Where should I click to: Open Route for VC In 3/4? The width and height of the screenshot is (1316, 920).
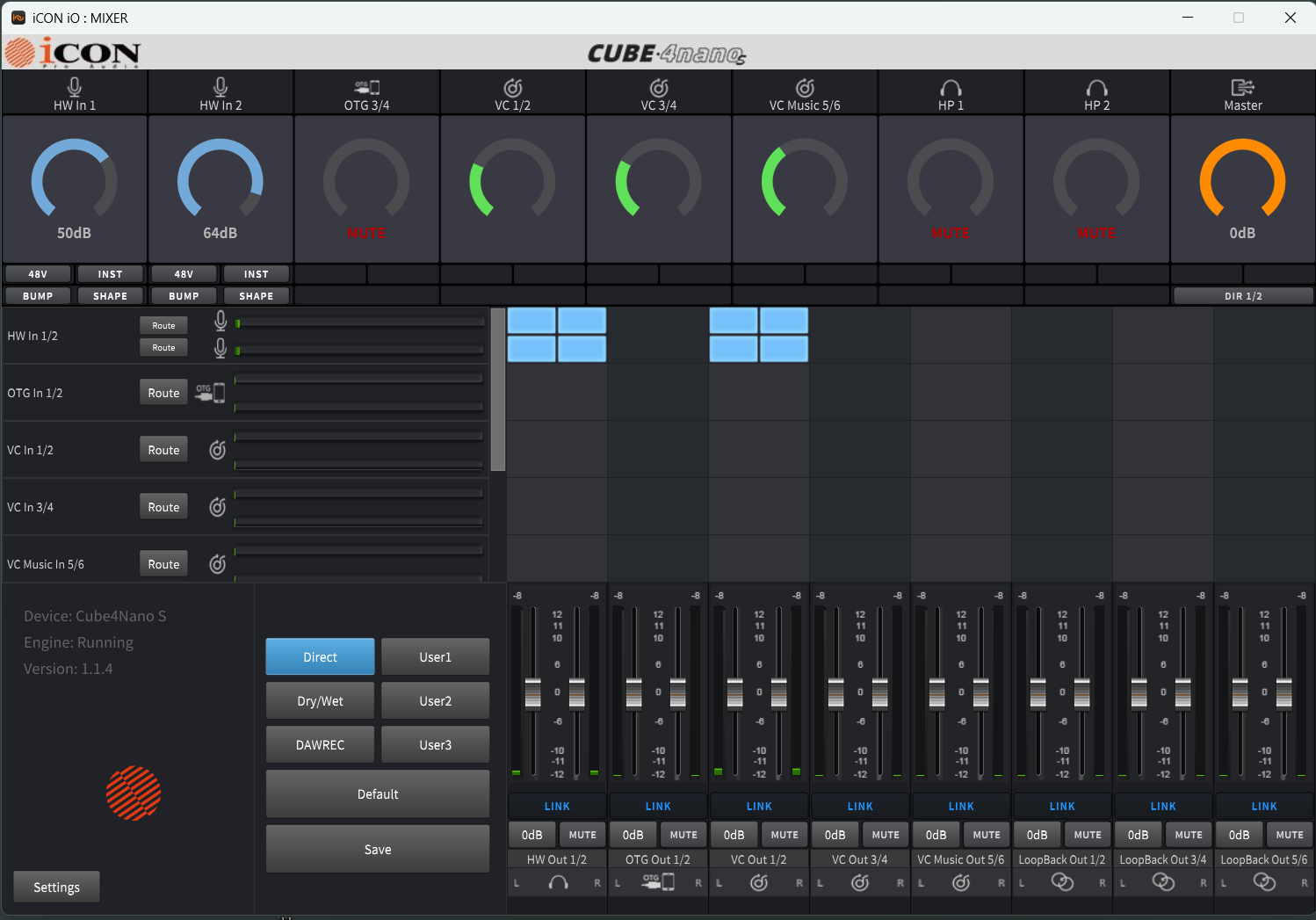pos(163,507)
